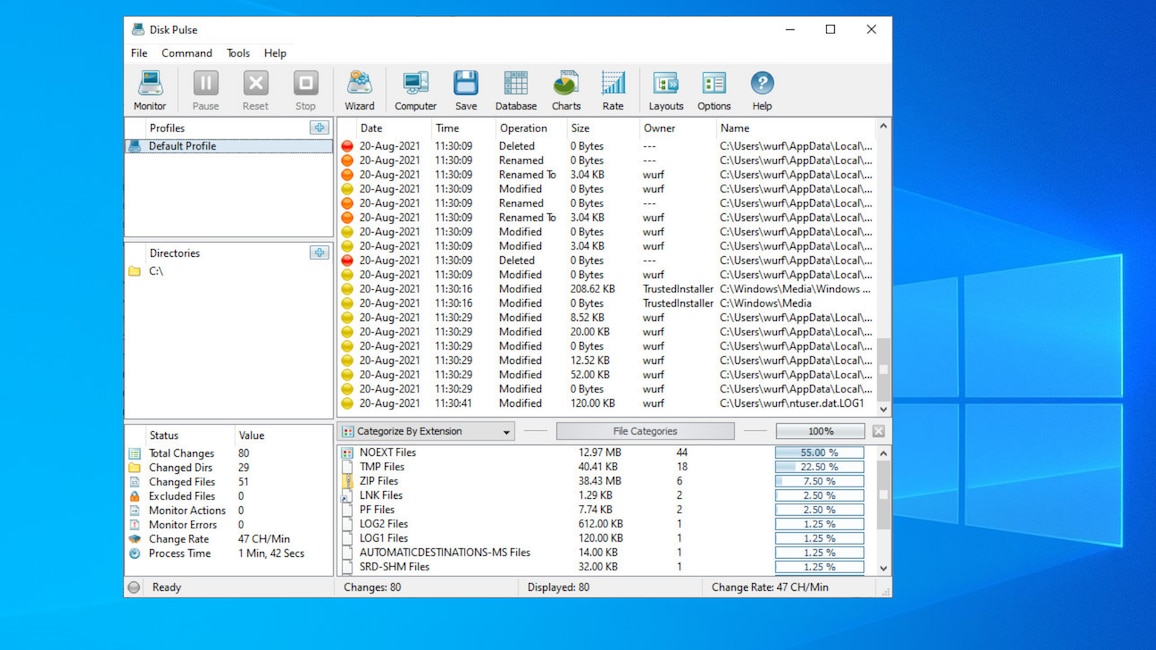The image size is (1156, 650).
Task: Click the 100% button
Action: [x=820, y=431]
